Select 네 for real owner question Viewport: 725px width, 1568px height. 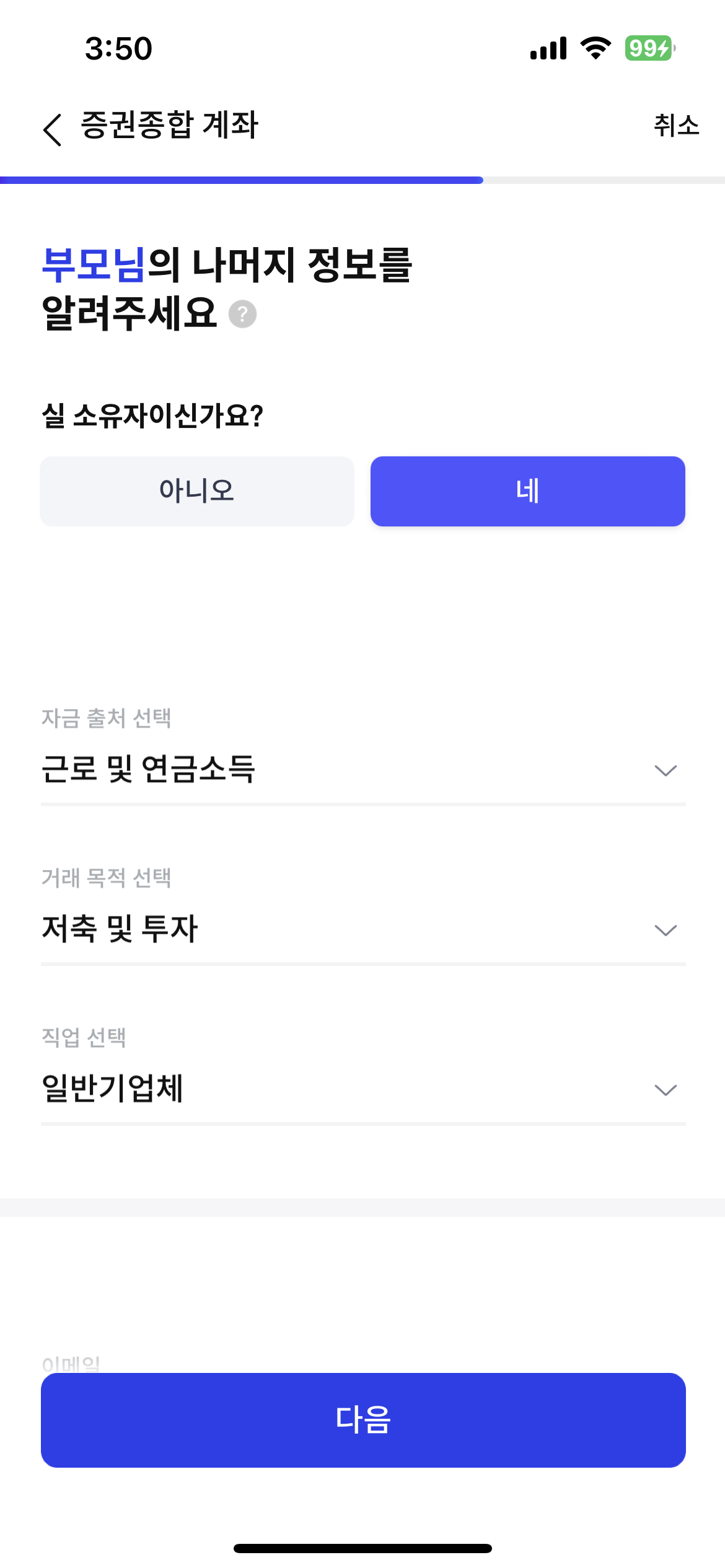click(528, 491)
